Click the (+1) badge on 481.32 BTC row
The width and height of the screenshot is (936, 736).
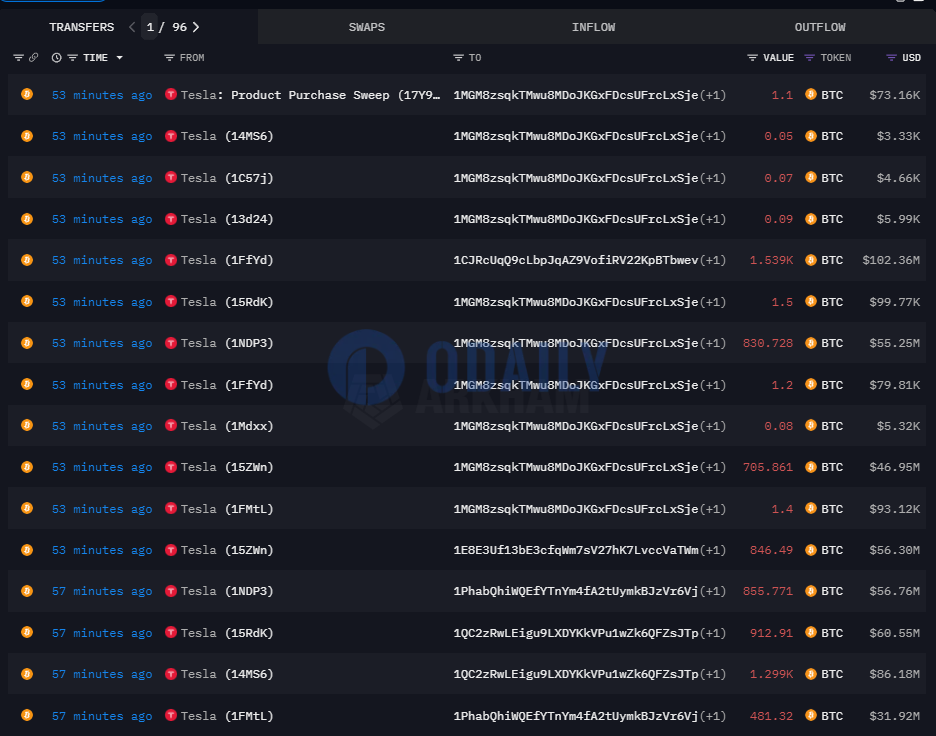click(713, 716)
